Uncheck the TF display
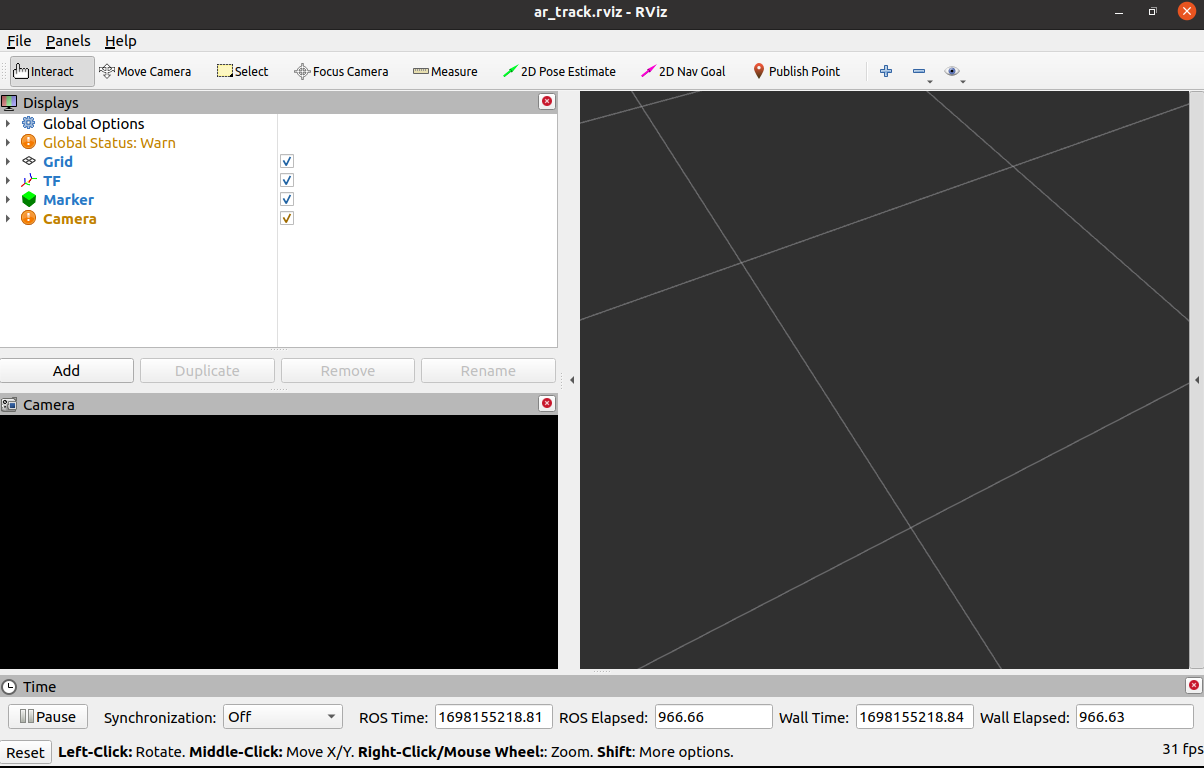Viewport: 1204px width, 768px height. (x=287, y=180)
